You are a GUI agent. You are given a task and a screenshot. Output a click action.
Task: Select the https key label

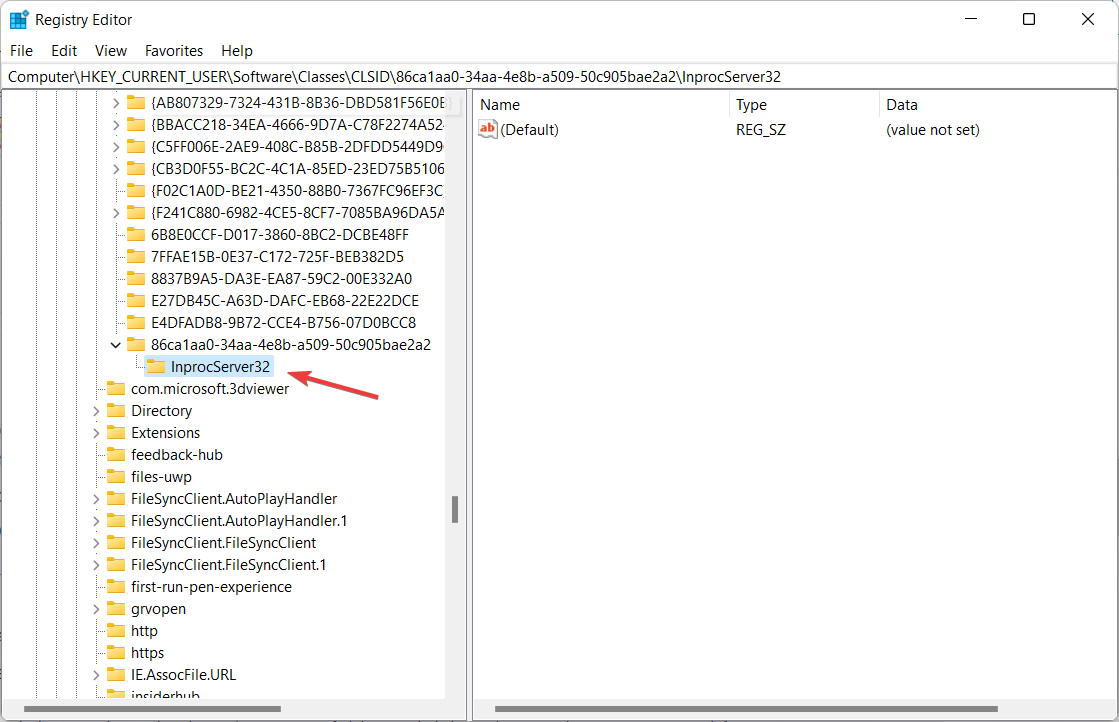[x=147, y=653]
